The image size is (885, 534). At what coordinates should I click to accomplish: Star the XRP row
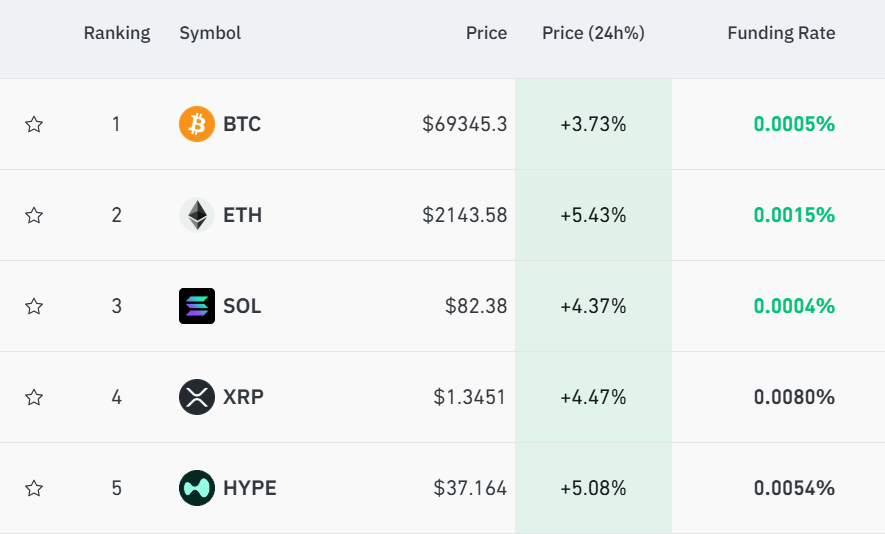tap(34, 397)
